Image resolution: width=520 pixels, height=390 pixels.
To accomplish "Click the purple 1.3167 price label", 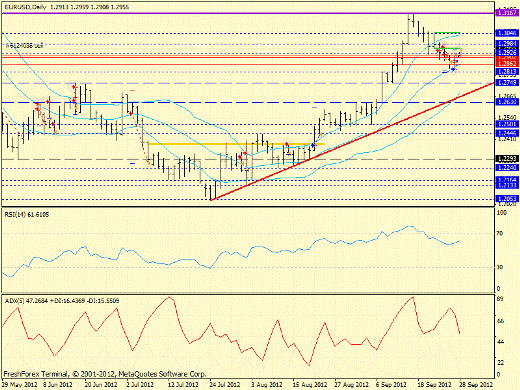I will [507, 13].
